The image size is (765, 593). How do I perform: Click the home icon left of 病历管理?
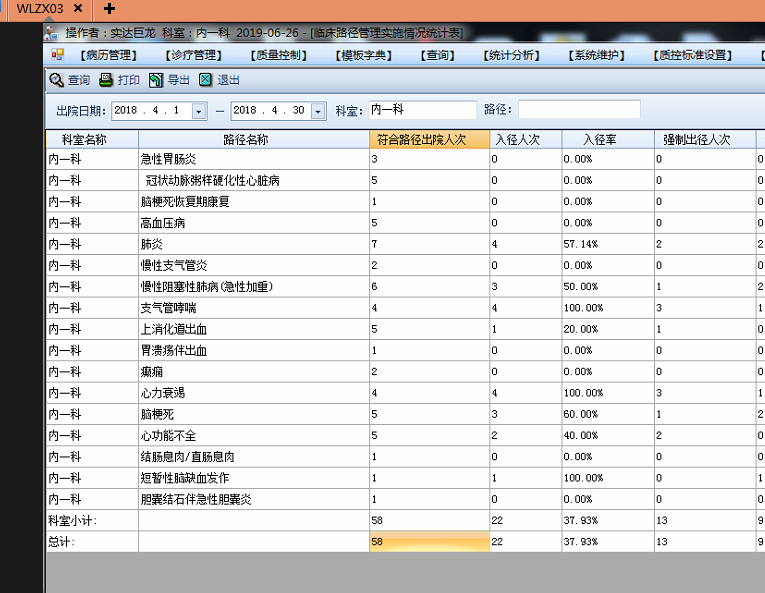coord(58,55)
